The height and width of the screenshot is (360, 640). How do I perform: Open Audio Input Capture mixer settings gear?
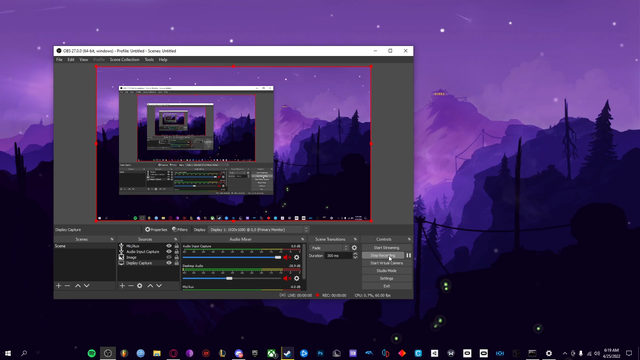pos(297,257)
